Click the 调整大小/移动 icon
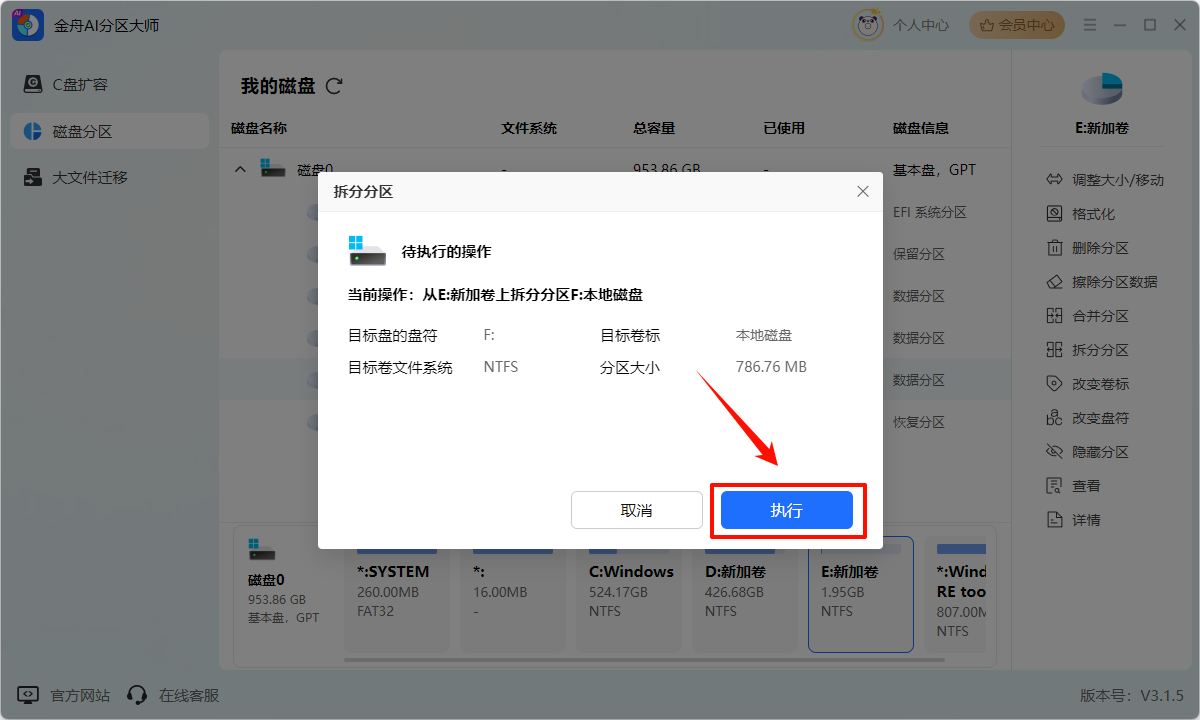 point(1054,180)
